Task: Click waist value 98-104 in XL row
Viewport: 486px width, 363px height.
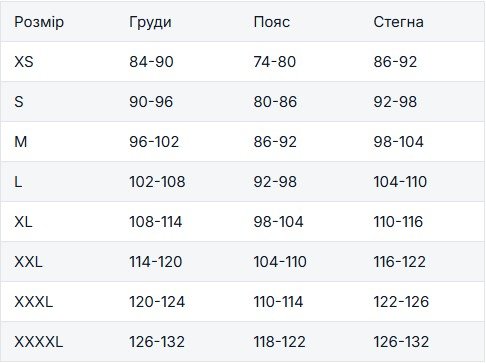Action: 278,222
